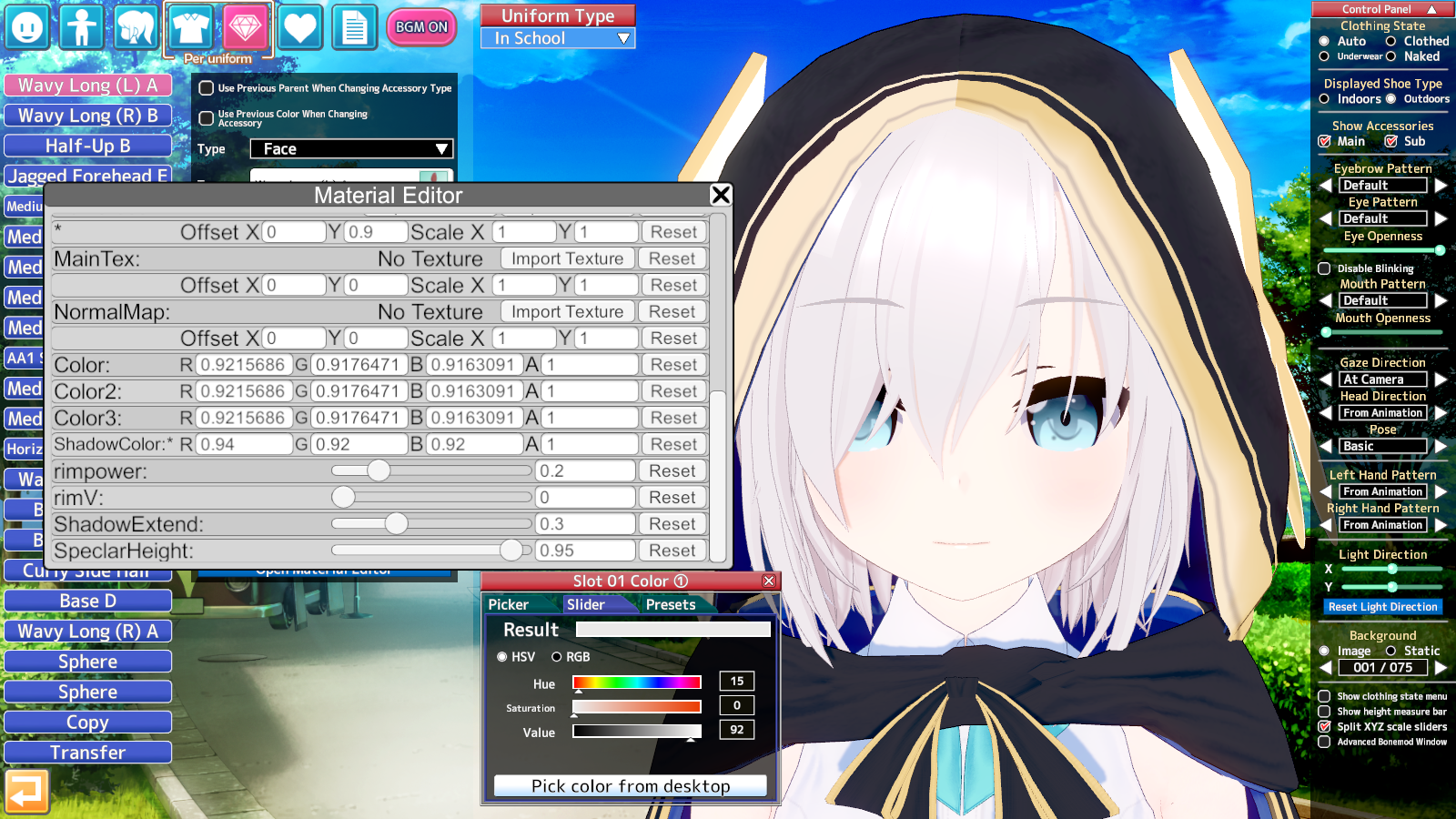This screenshot has height=819, width=1456.
Task: Open the accessory Type Face dropdown
Action: [x=351, y=149]
